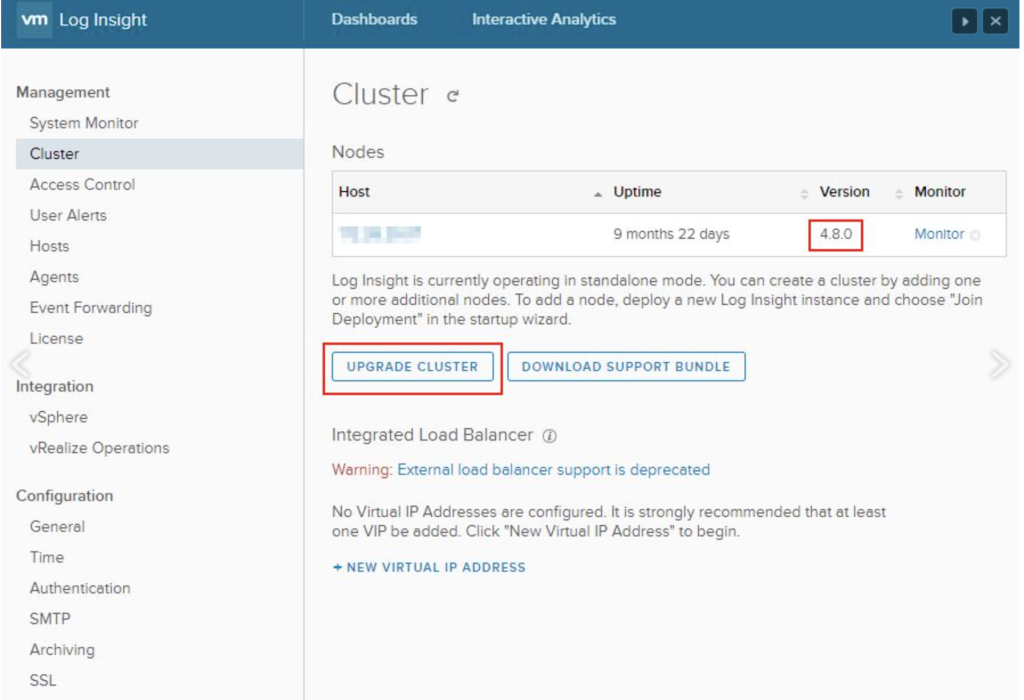The width and height of the screenshot is (1024, 700).
Task: Sort nodes by Host column
Action: pyautogui.click(x=354, y=192)
